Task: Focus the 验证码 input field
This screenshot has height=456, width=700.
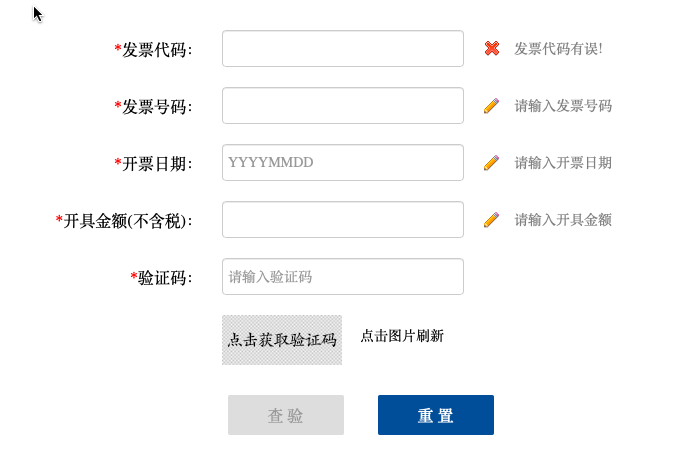Action: [342, 277]
